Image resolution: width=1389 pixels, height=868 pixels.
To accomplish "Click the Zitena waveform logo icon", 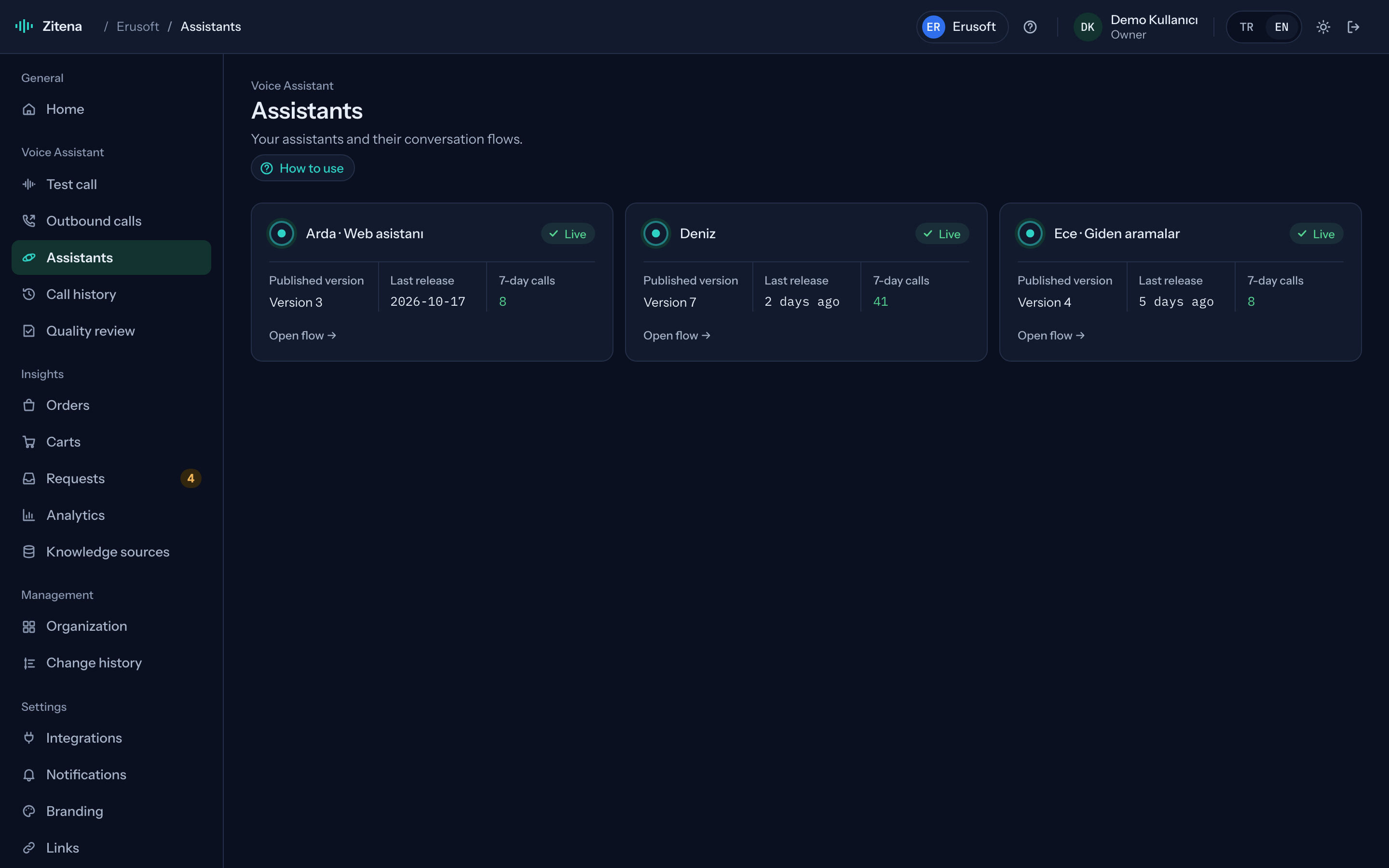I will point(24,27).
